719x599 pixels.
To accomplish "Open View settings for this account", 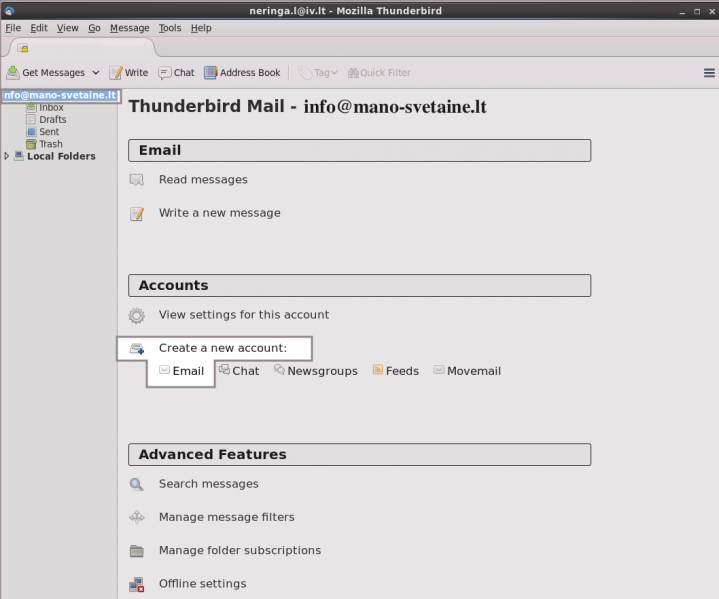I will tap(244, 315).
